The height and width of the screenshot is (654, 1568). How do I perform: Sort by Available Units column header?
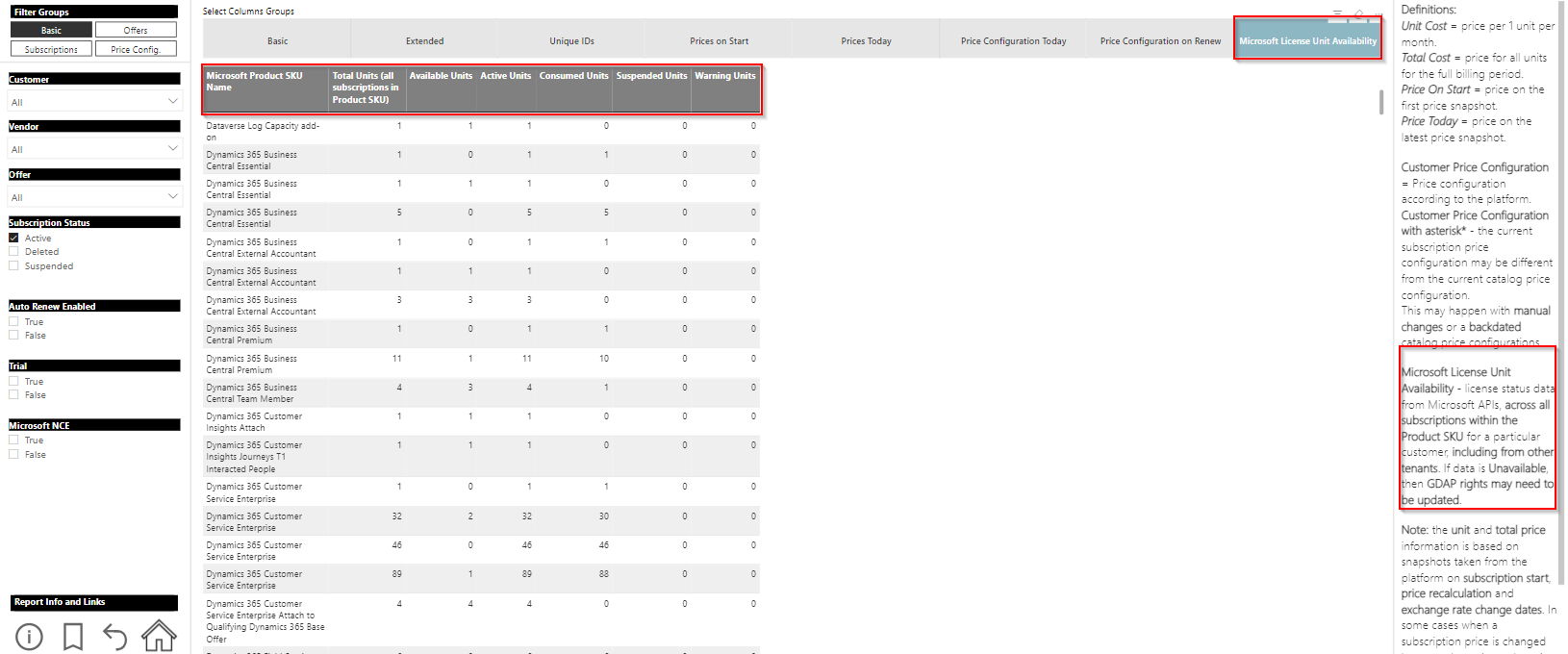tap(441, 88)
